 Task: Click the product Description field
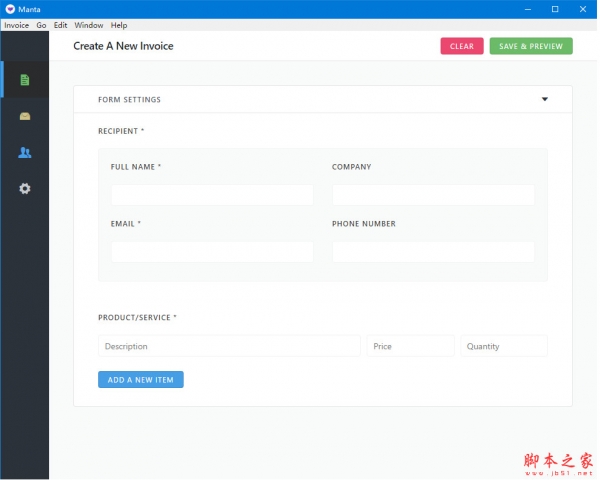(229, 346)
